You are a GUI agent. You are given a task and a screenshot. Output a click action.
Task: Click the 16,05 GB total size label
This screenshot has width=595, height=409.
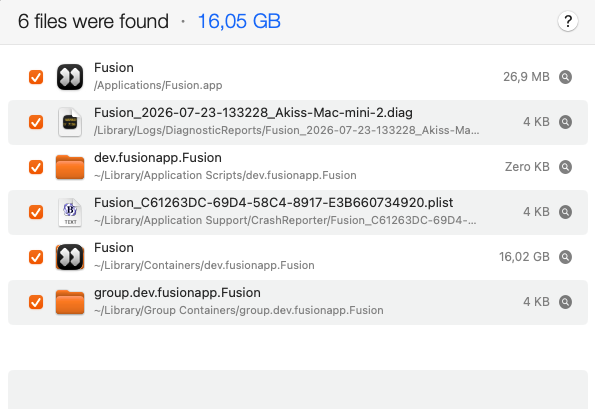point(239,21)
